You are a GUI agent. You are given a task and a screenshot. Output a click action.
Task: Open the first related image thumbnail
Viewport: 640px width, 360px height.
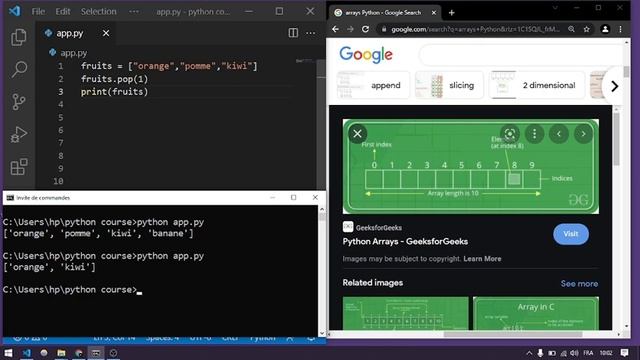406,313
